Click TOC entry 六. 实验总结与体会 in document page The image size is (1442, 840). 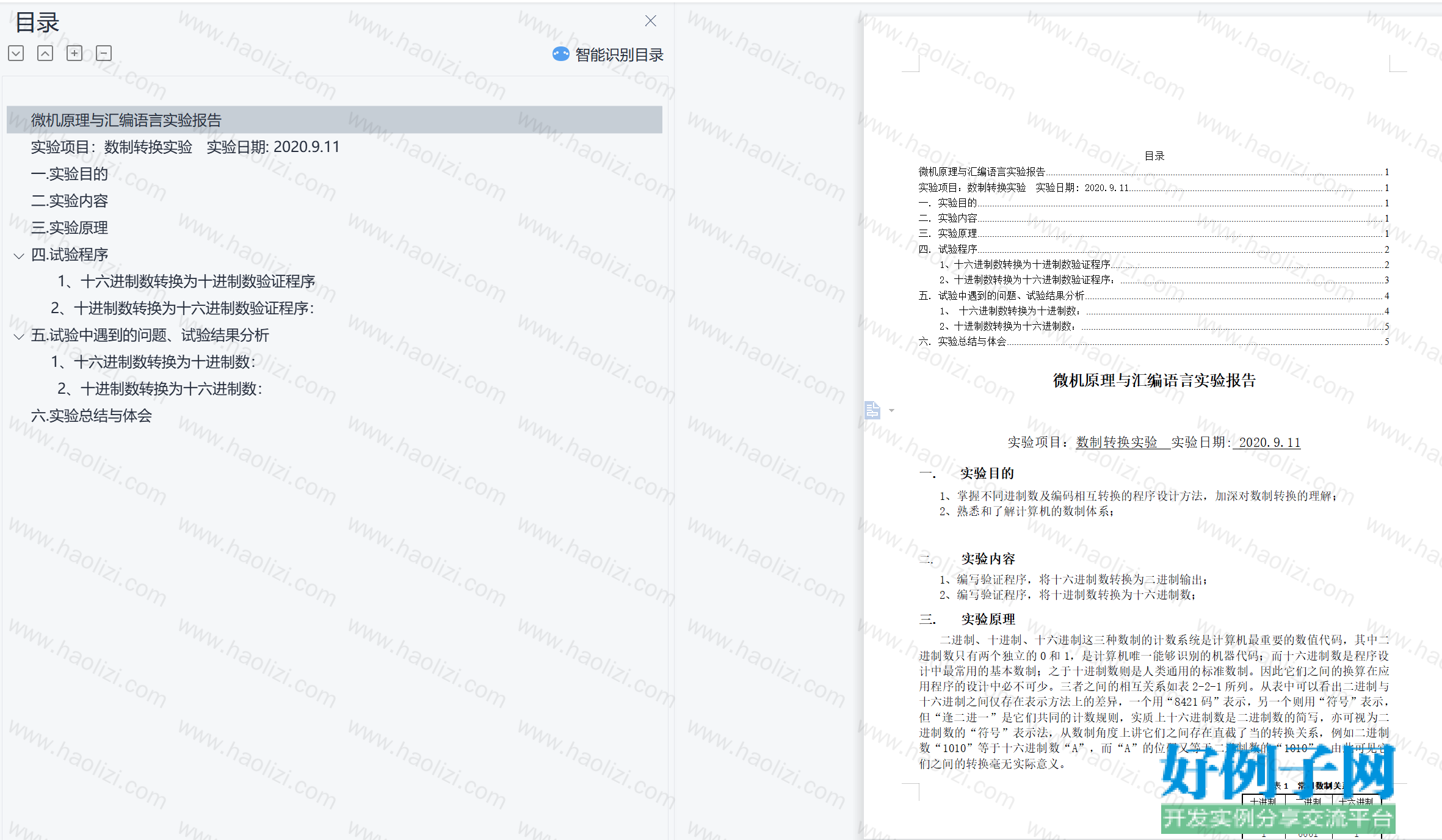1154,341
